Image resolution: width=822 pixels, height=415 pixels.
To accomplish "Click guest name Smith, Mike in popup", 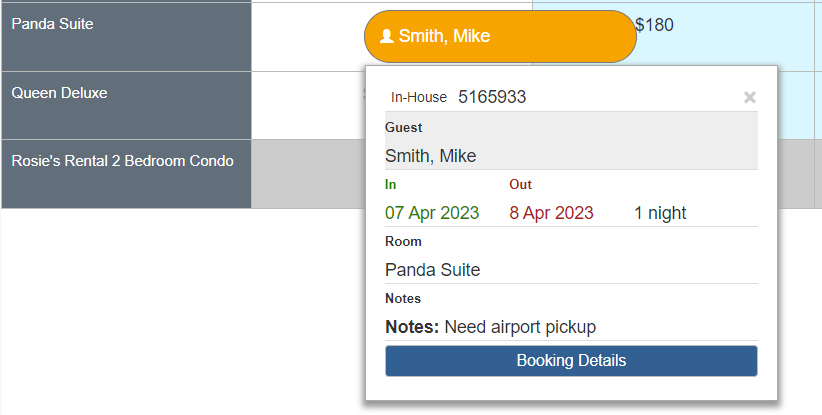I will pyautogui.click(x=431, y=156).
